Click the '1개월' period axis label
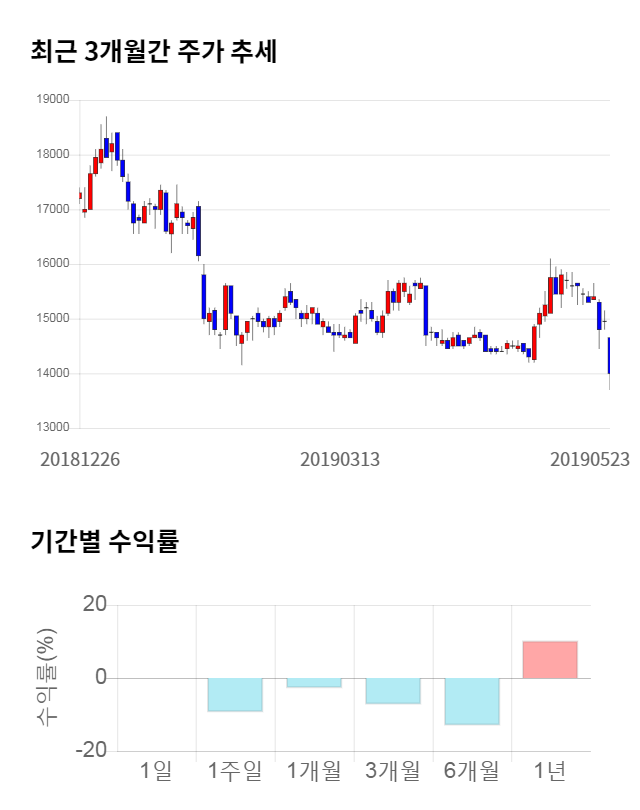The height and width of the screenshot is (810, 640). point(314,771)
